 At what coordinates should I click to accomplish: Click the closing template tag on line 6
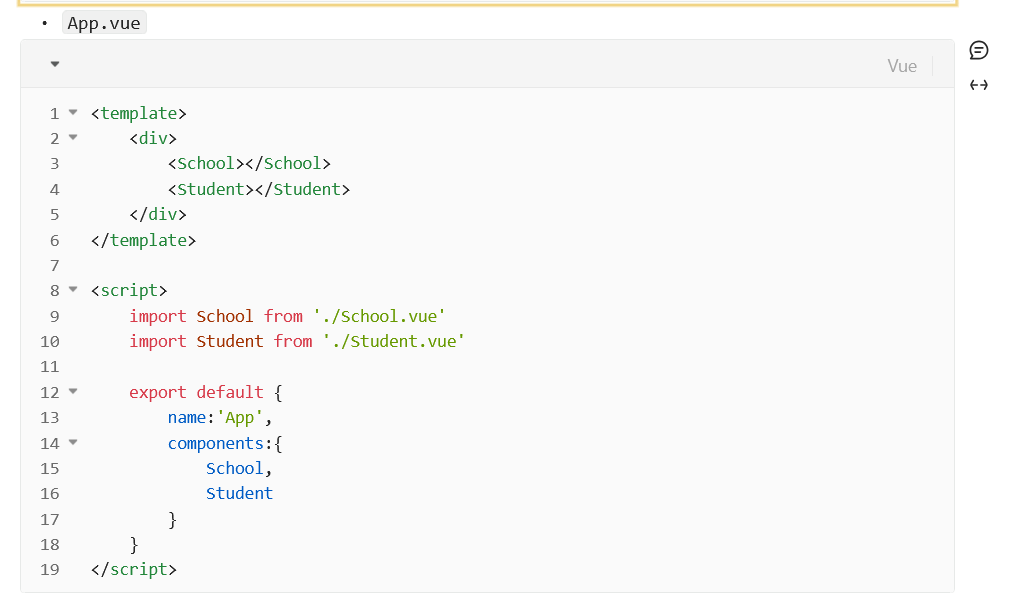pos(143,240)
